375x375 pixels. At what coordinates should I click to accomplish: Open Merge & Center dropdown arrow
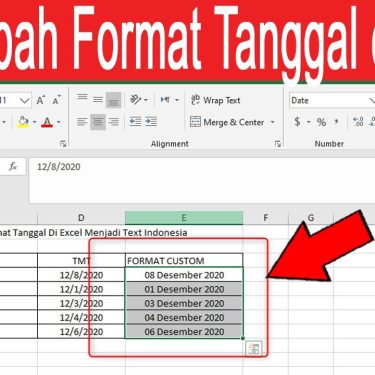272,122
